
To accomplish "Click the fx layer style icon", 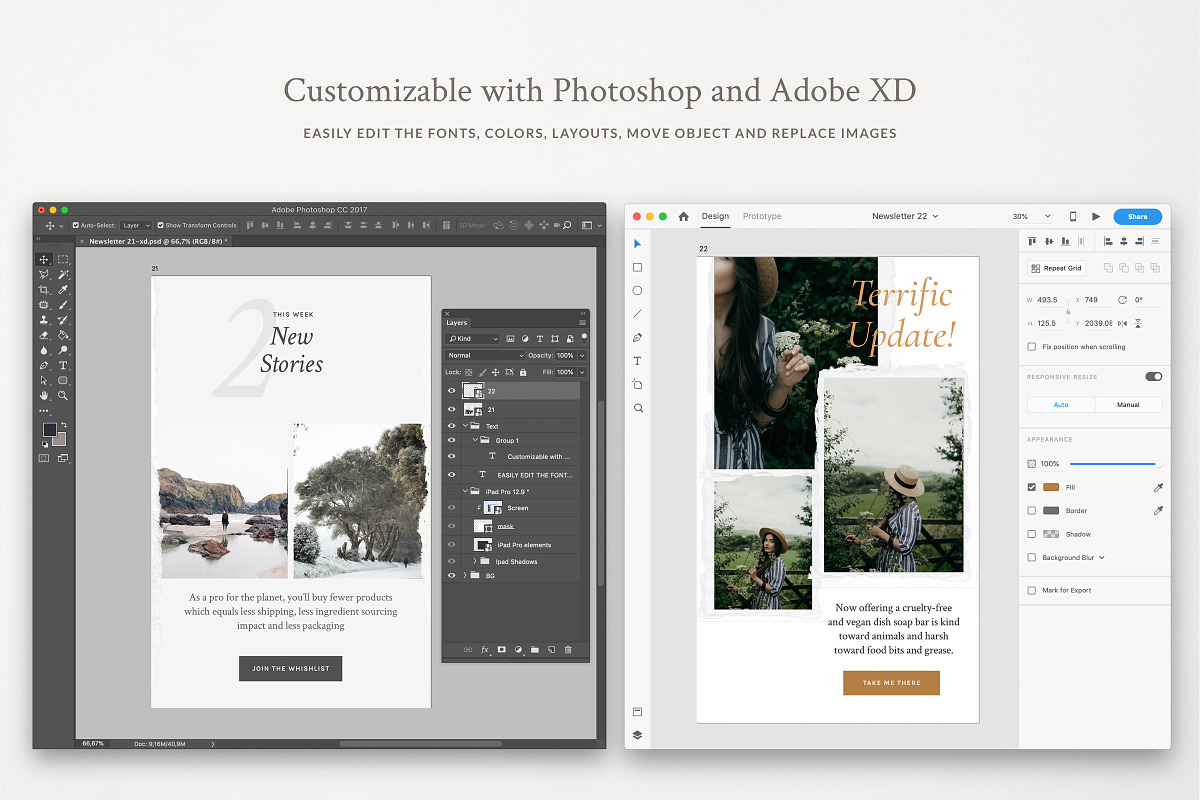I will [x=485, y=650].
